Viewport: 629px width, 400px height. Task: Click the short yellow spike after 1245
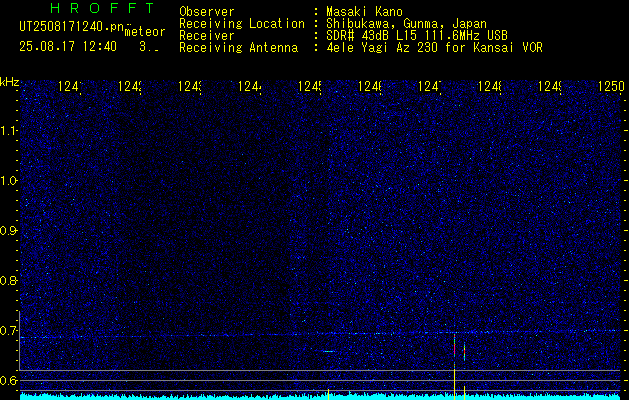328,394
